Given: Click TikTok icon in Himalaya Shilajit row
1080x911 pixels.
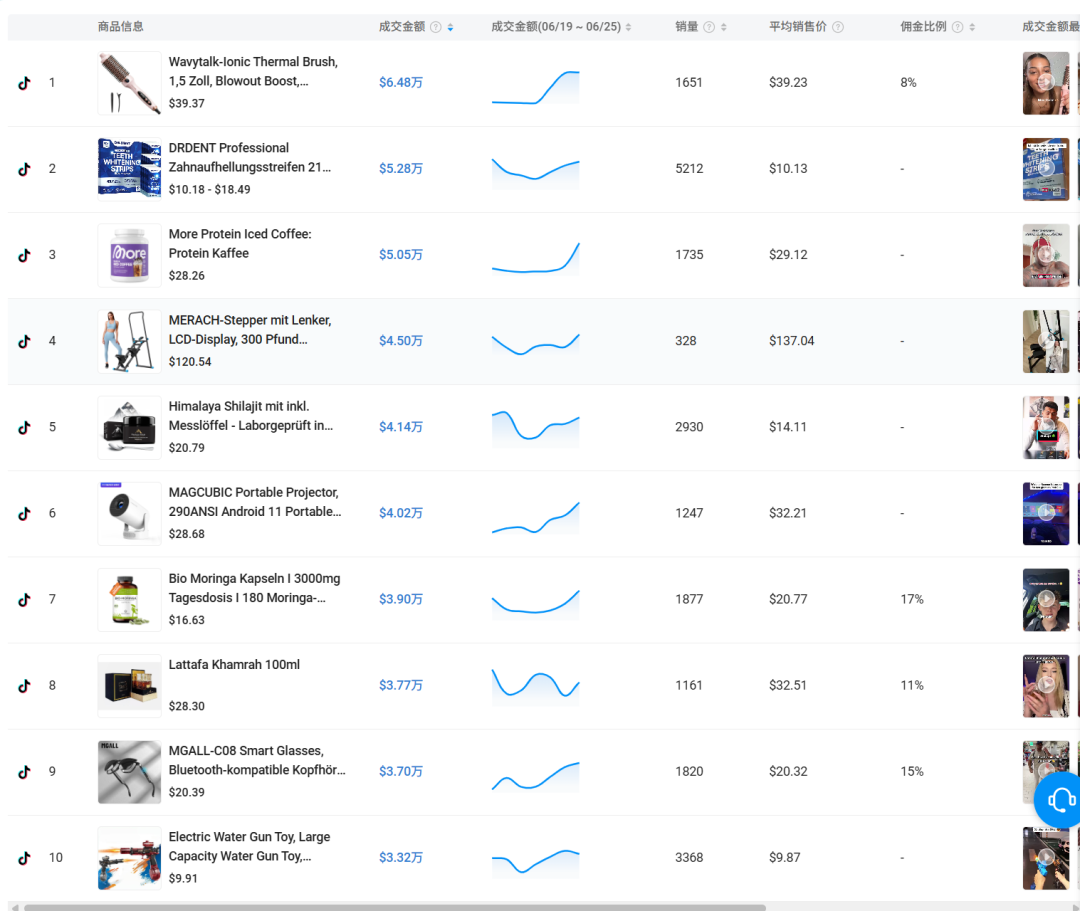Looking at the screenshot, I should click(24, 428).
